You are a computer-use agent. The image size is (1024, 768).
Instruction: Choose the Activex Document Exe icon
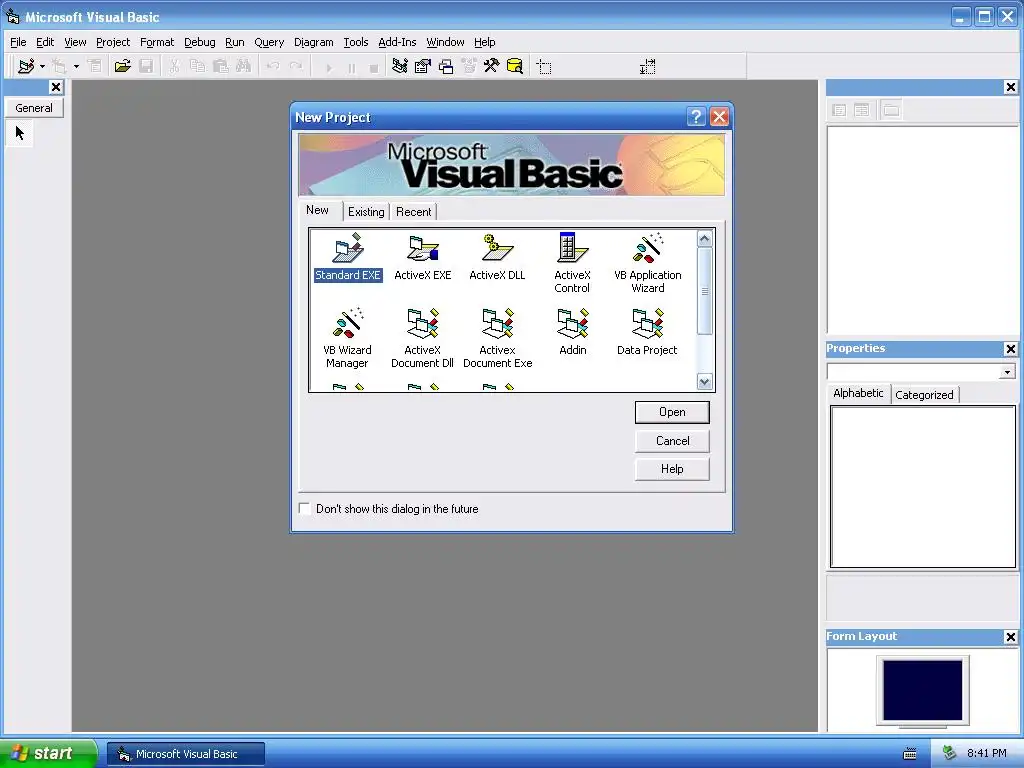pos(497,338)
